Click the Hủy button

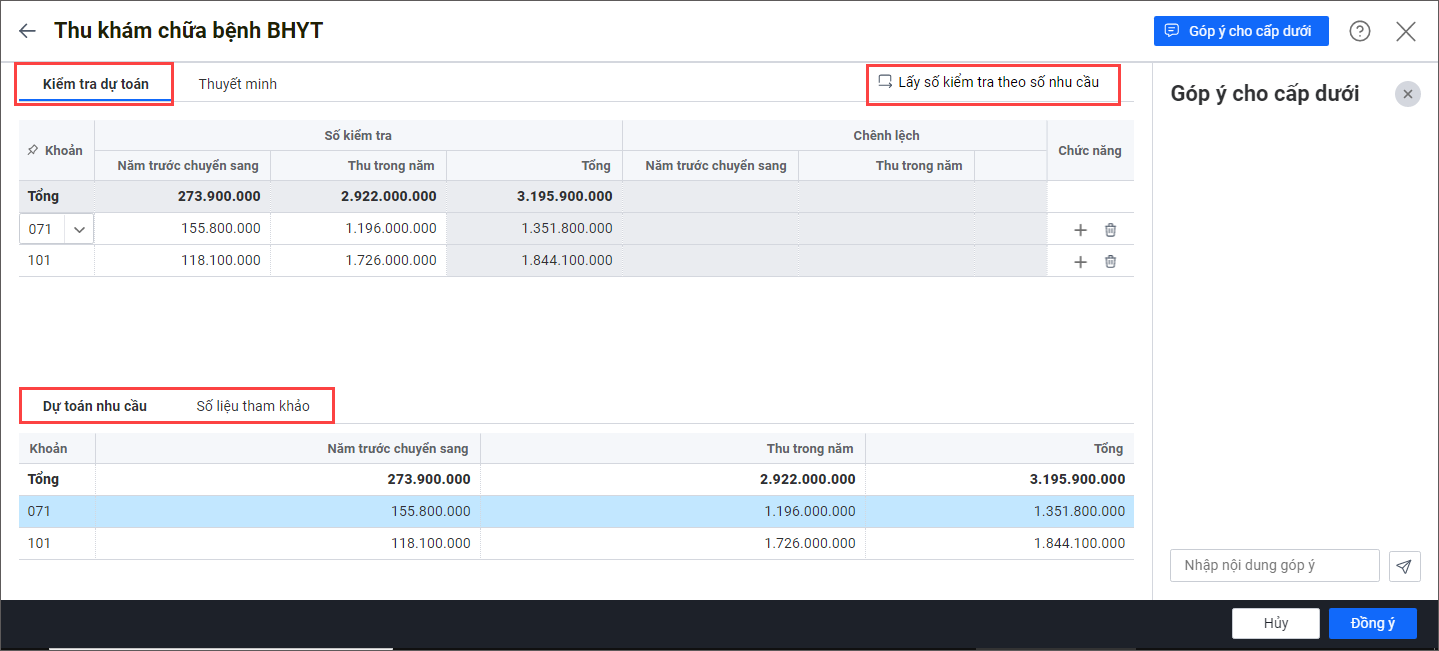pyautogui.click(x=1275, y=623)
